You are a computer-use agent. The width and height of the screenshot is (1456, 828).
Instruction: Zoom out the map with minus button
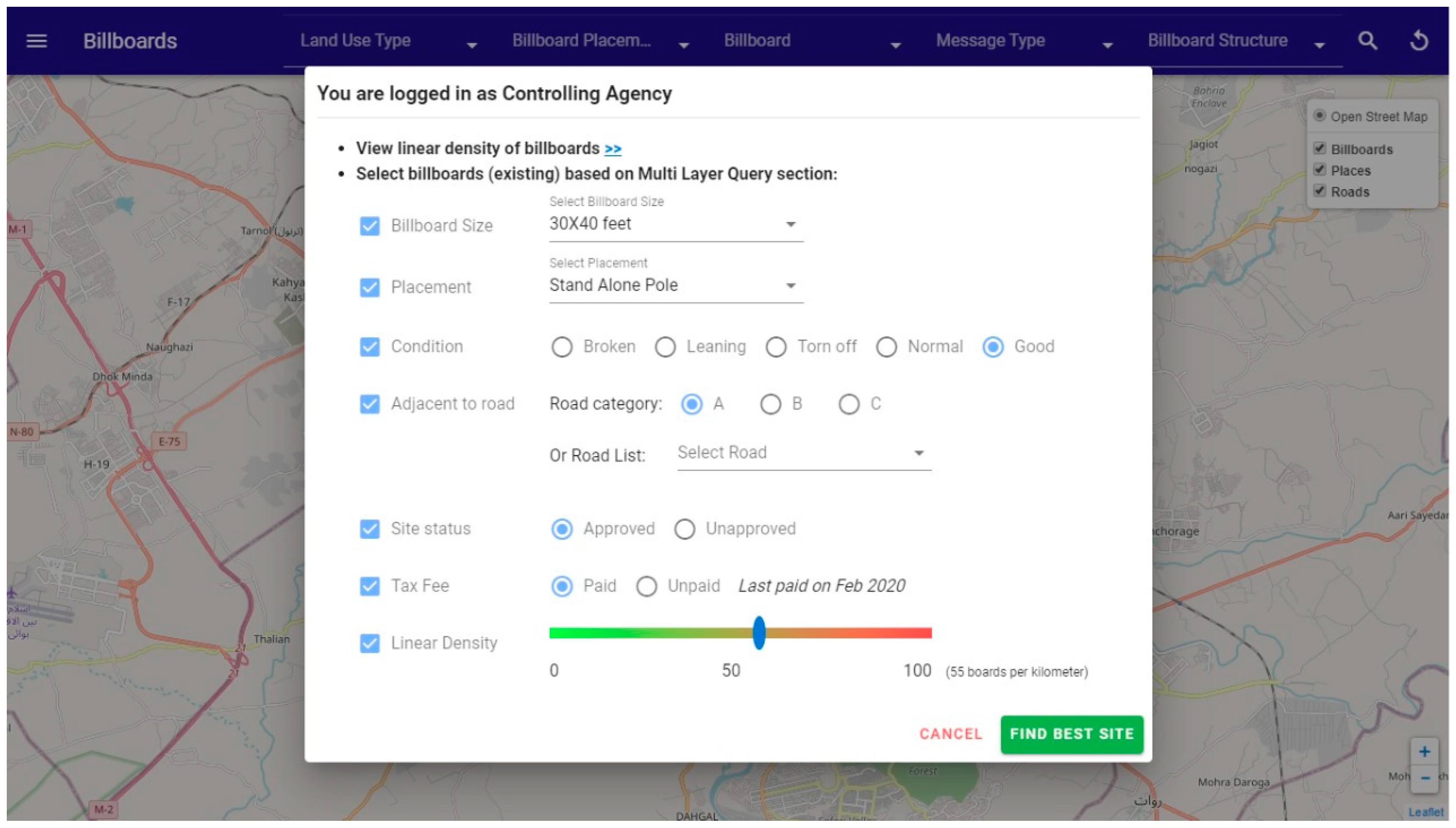point(1424,778)
